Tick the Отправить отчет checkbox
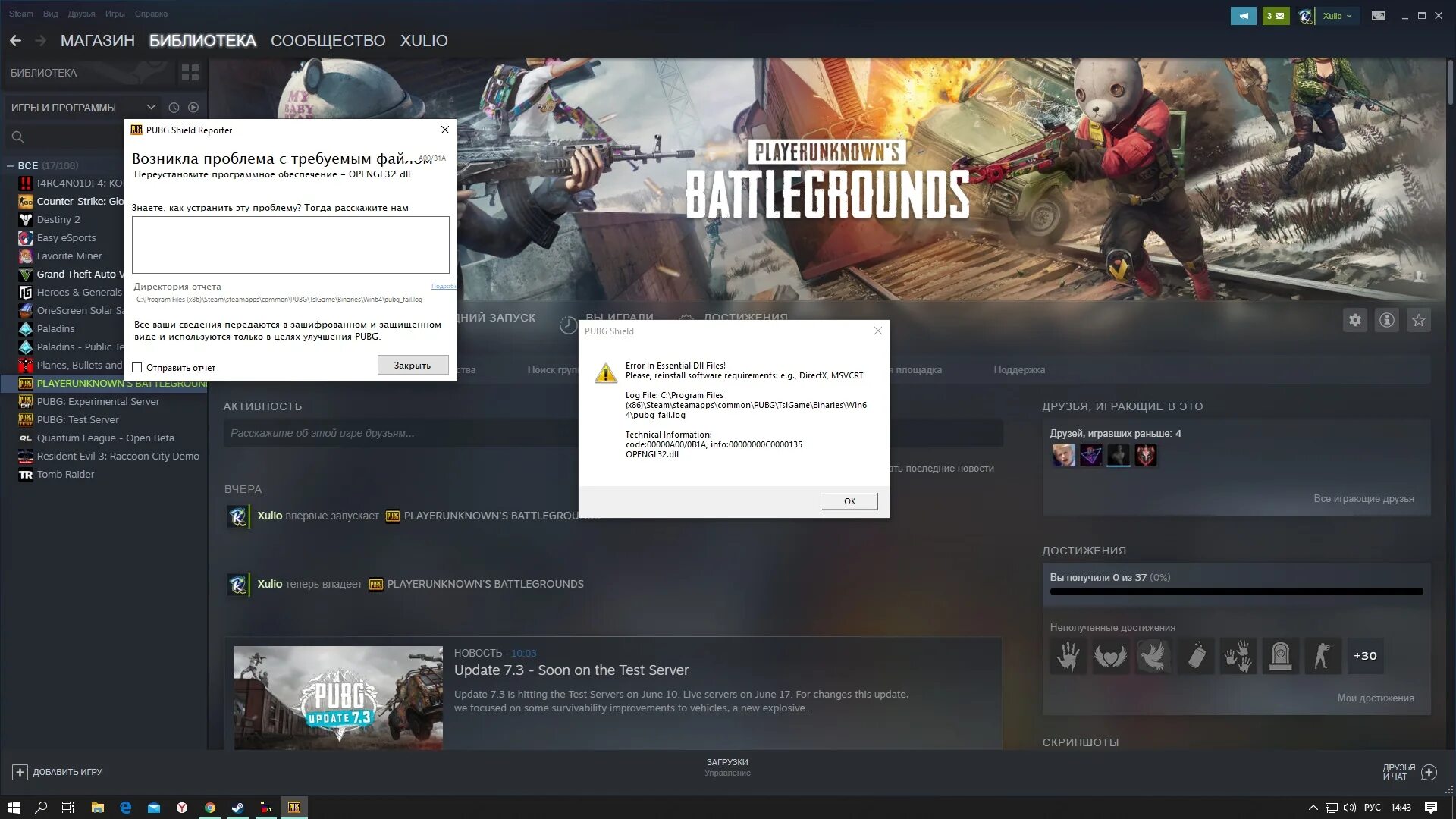 (137, 368)
